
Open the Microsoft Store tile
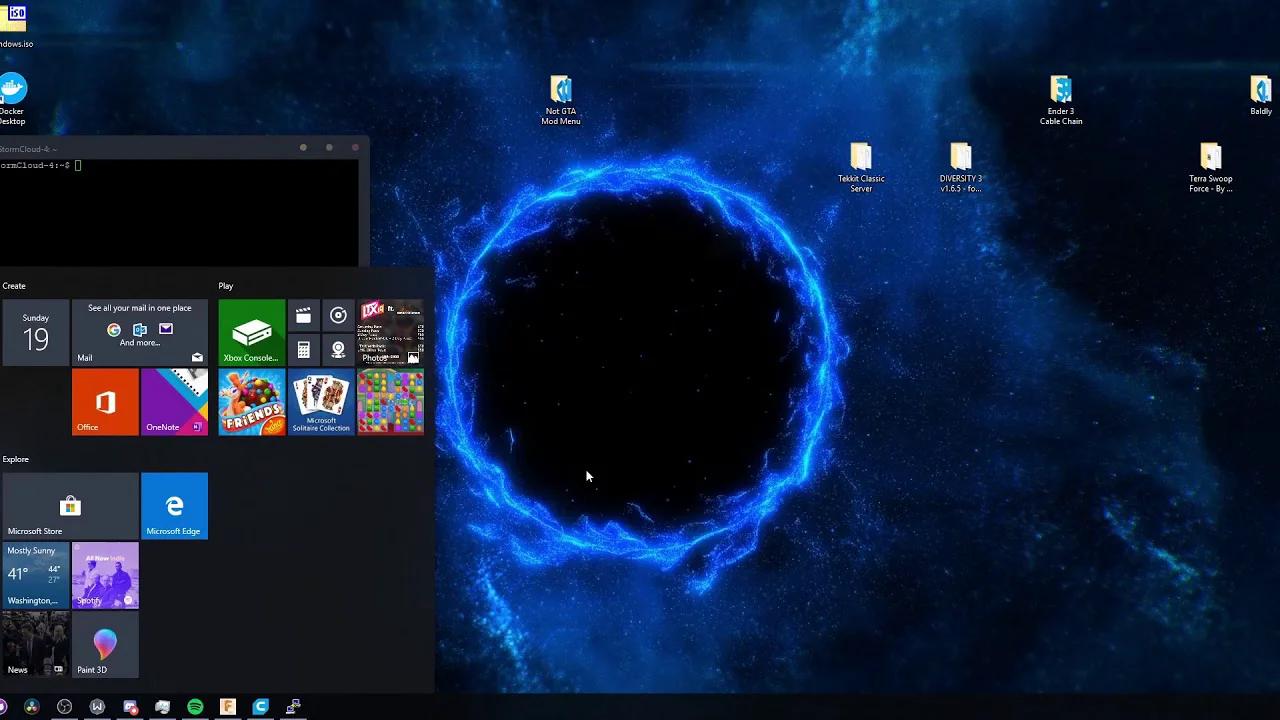(x=70, y=505)
